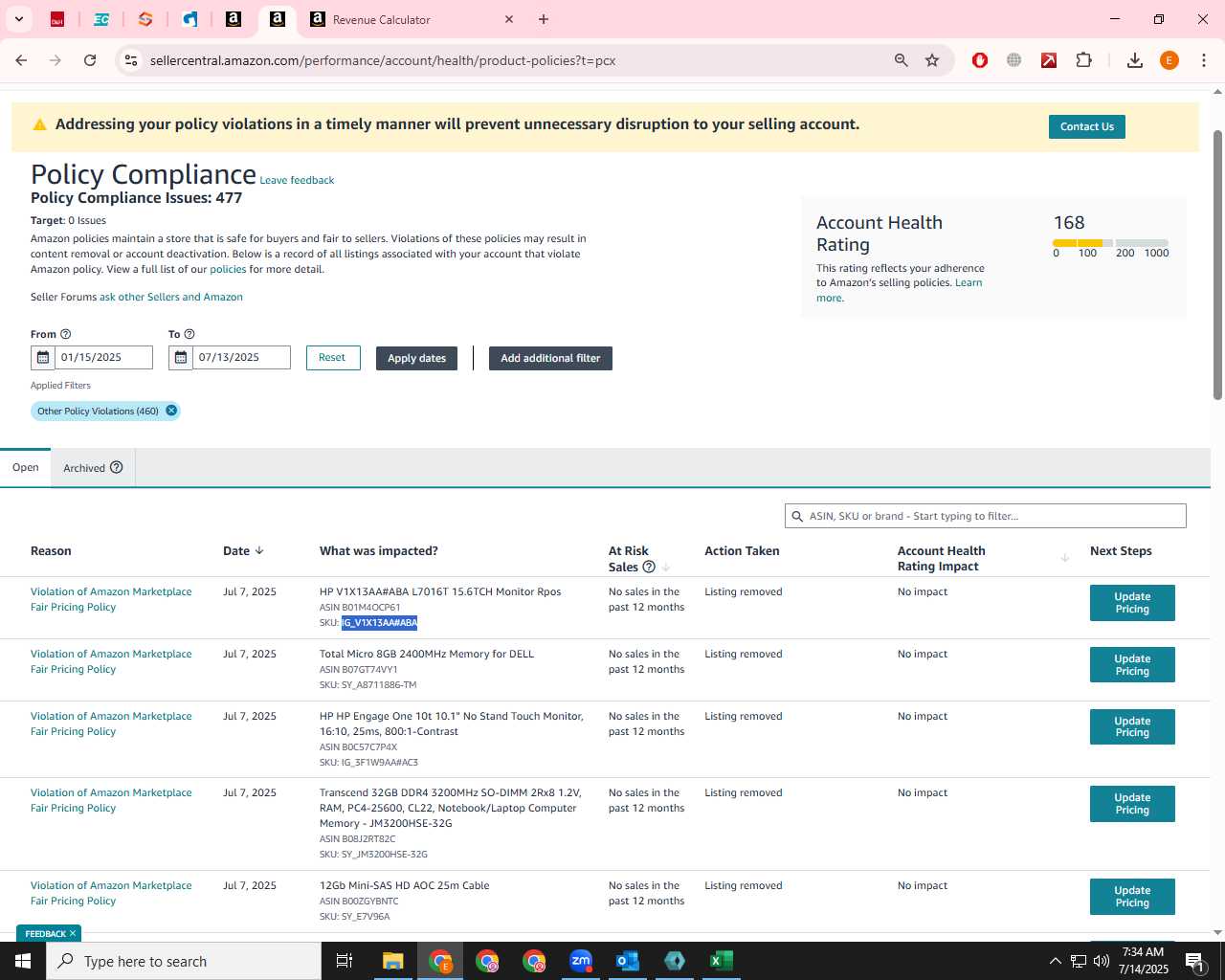Click Apply dates
Image resolution: width=1225 pixels, height=980 pixels.
click(x=416, y=358)
